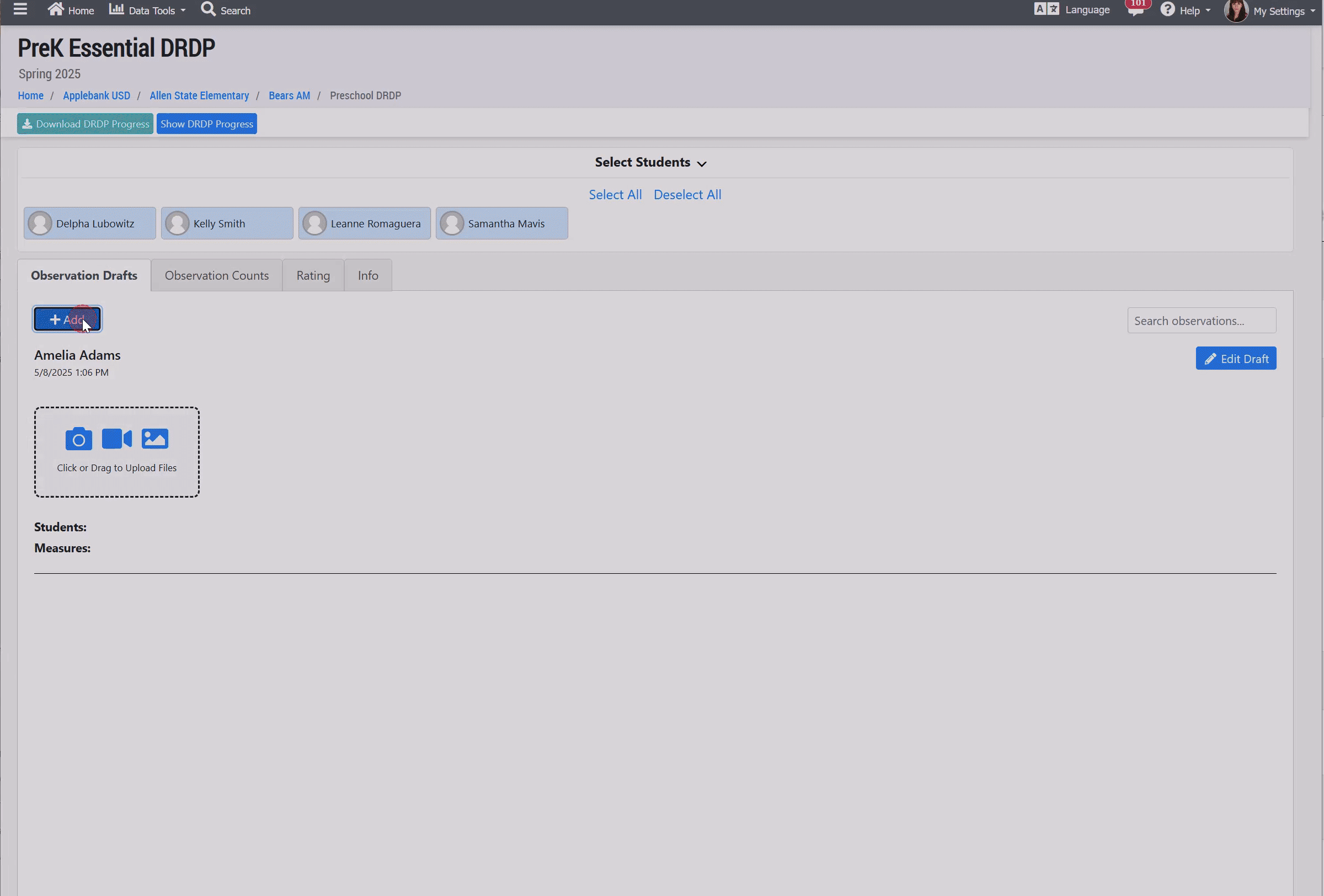
Task: Click the Download DRDP Progress button
Action: [86, 124]
